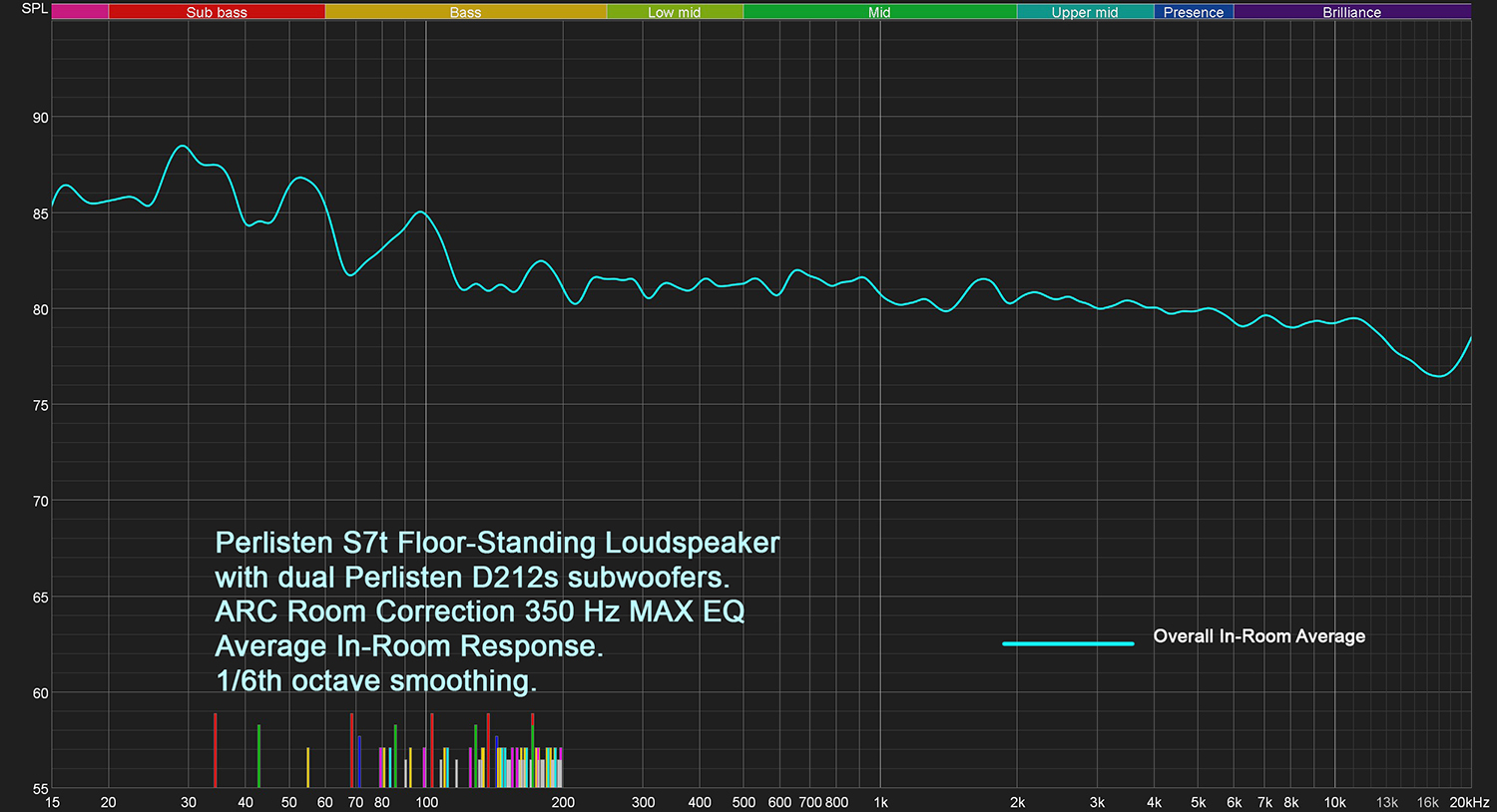Viewport: 1497px width, 812px height.
Task: Select the Bass band in top strip
Action: (465, 12)
